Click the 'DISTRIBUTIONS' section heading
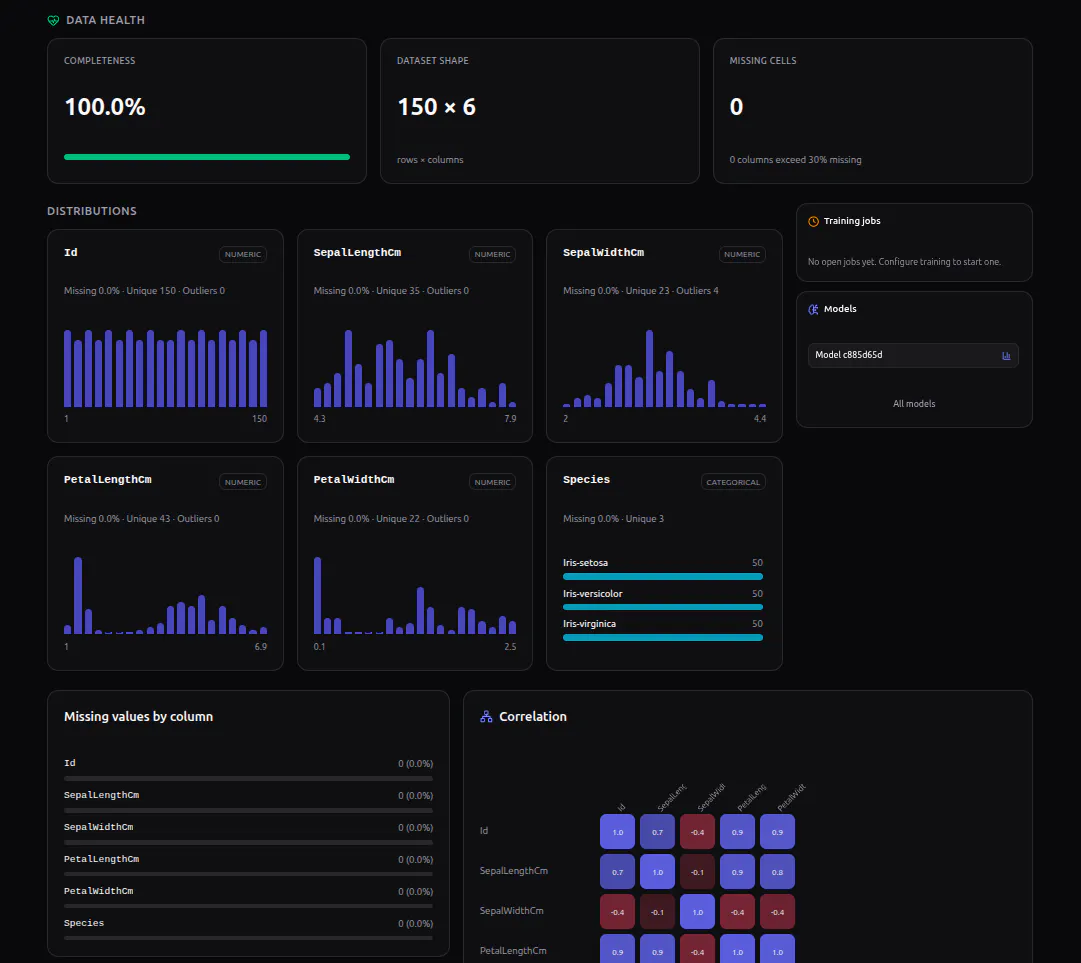The height and width of the screenshot is (963, 1081). tap(92, 211)
